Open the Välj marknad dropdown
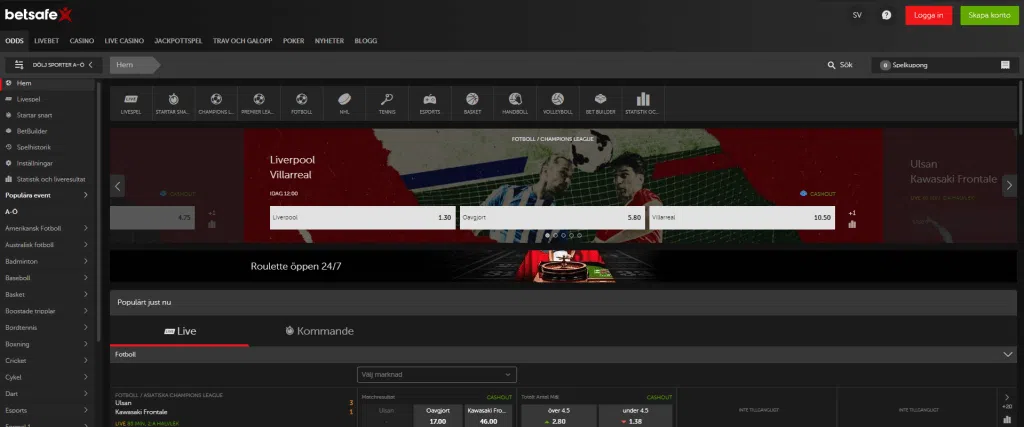 (x=437, y=375)
